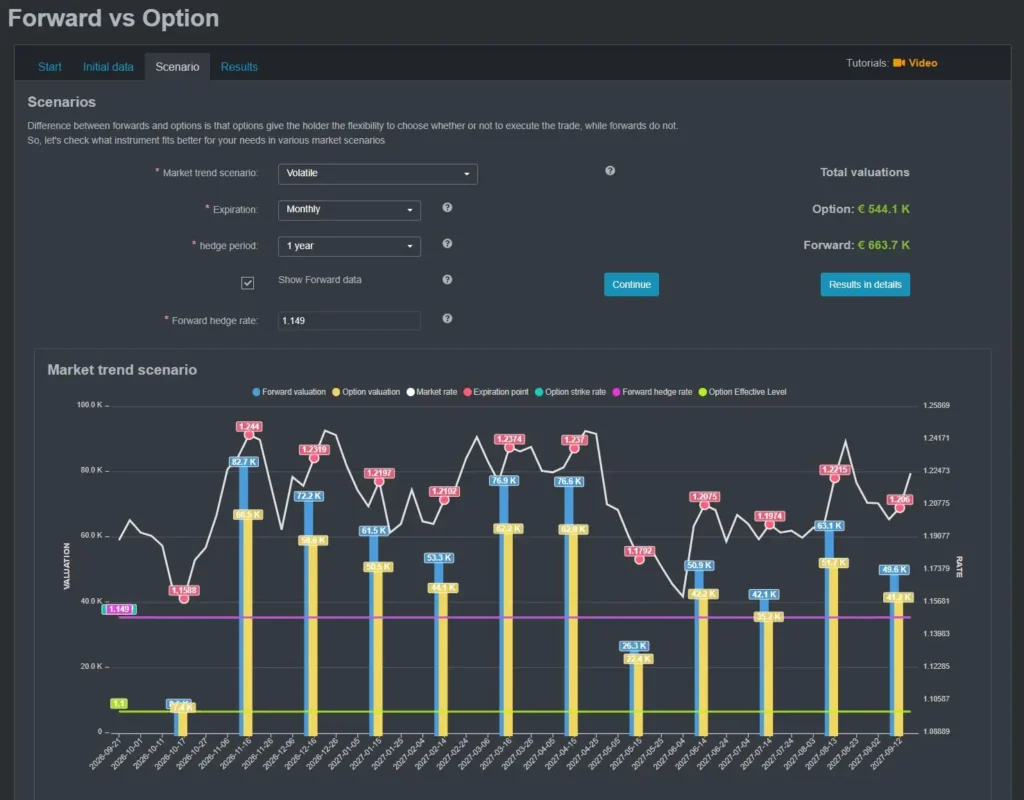The width and height of the screenshot is (1024, 800).
Task: Click the 82.7 K forward valuation label
Action: click(244, 462)
